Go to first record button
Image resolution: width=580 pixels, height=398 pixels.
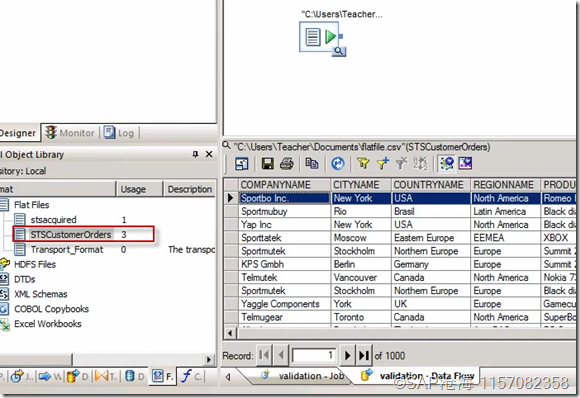264,355
